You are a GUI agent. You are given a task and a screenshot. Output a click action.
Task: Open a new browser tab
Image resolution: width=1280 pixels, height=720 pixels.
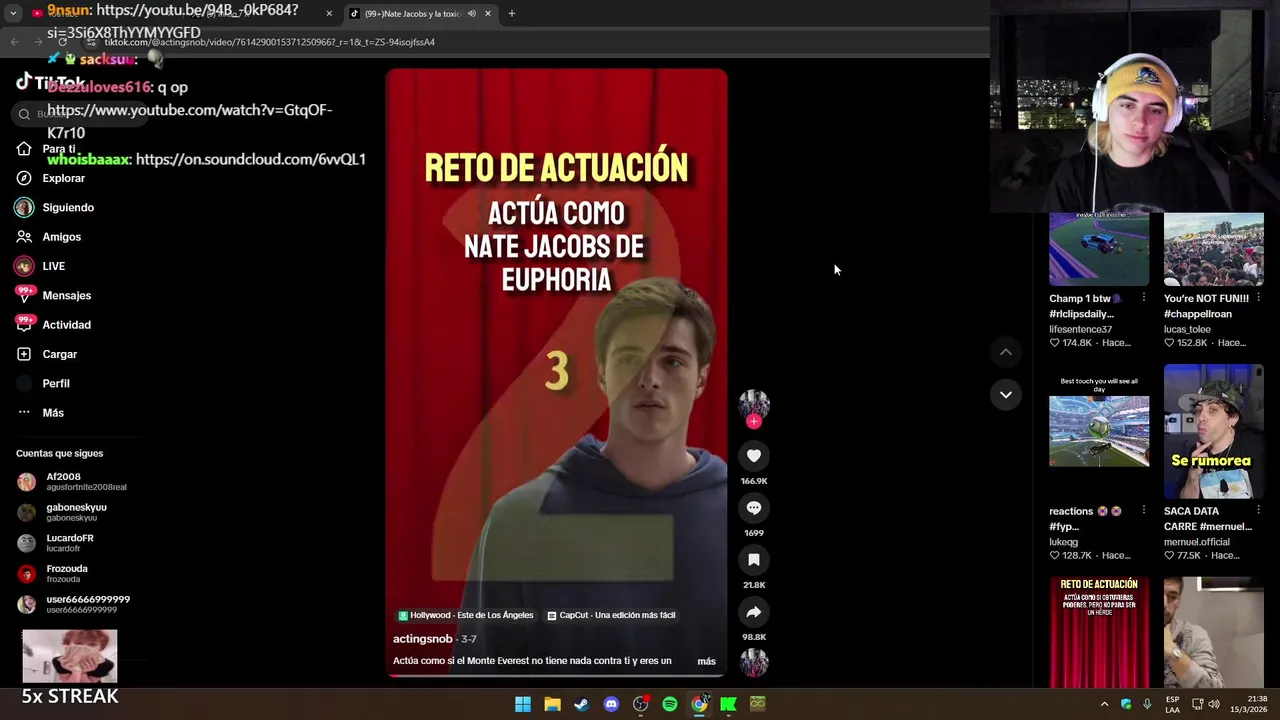coord(511,13)
